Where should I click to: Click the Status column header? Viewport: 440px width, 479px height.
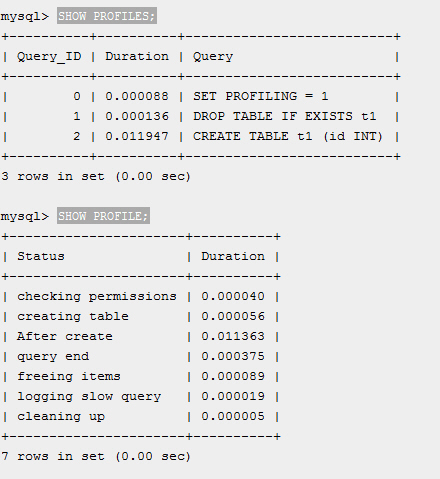point(41,256)
